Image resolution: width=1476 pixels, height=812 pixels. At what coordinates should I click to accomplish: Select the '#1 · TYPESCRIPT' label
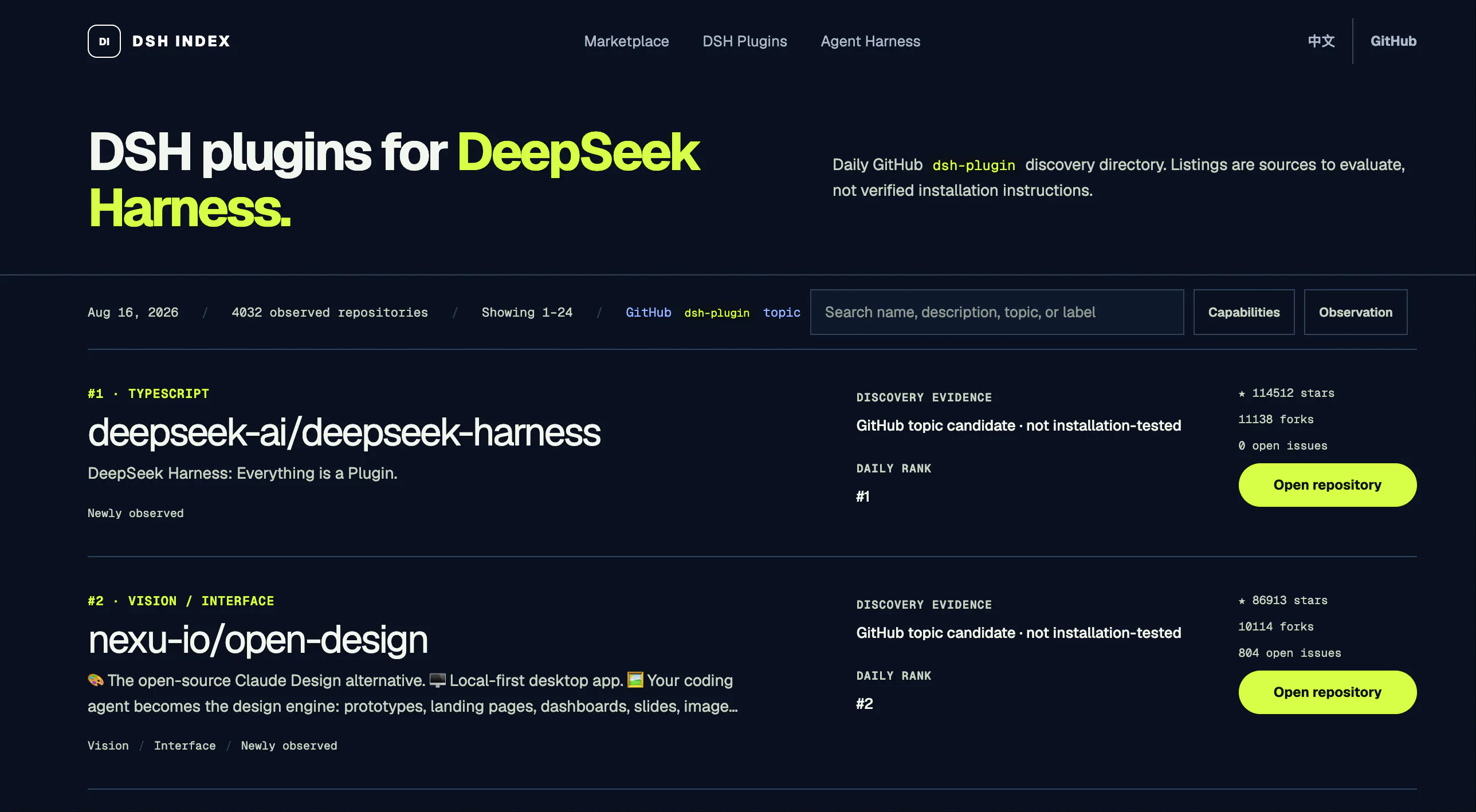click(x=148, y=394)
